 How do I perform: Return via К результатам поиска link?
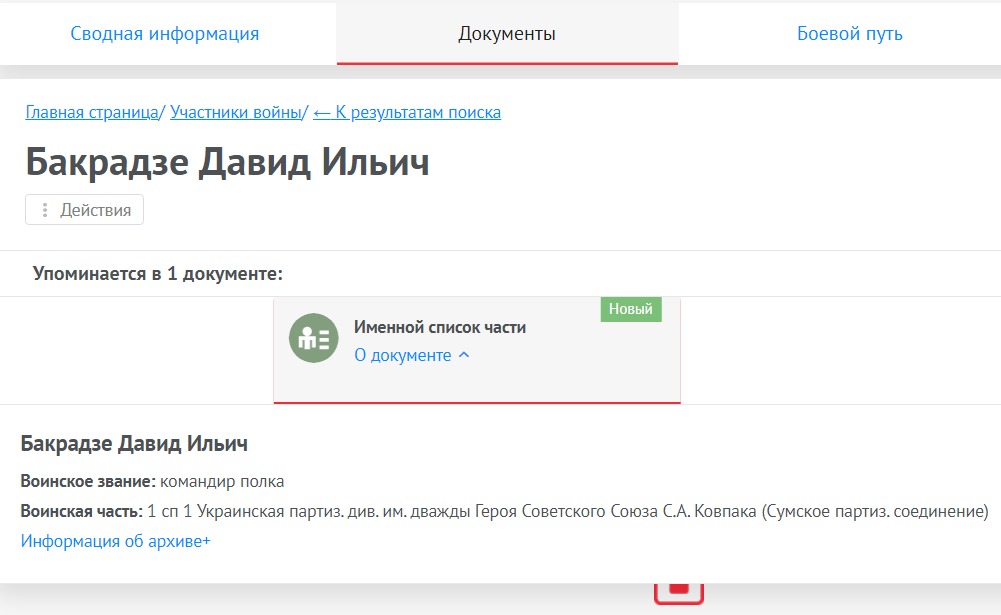tap(406, 112)
